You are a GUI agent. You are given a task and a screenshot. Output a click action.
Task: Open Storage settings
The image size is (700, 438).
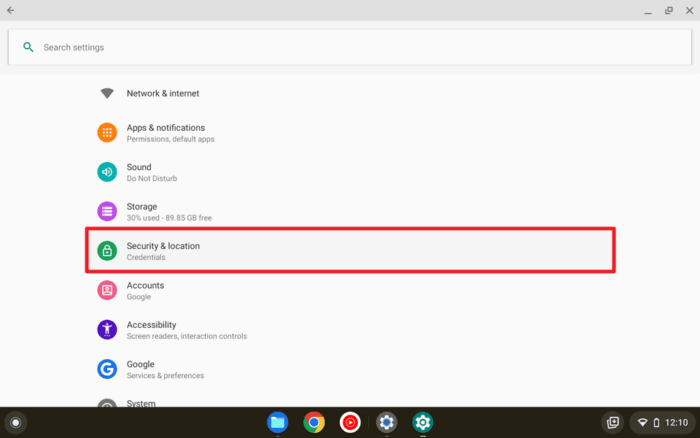coord(350,211)
